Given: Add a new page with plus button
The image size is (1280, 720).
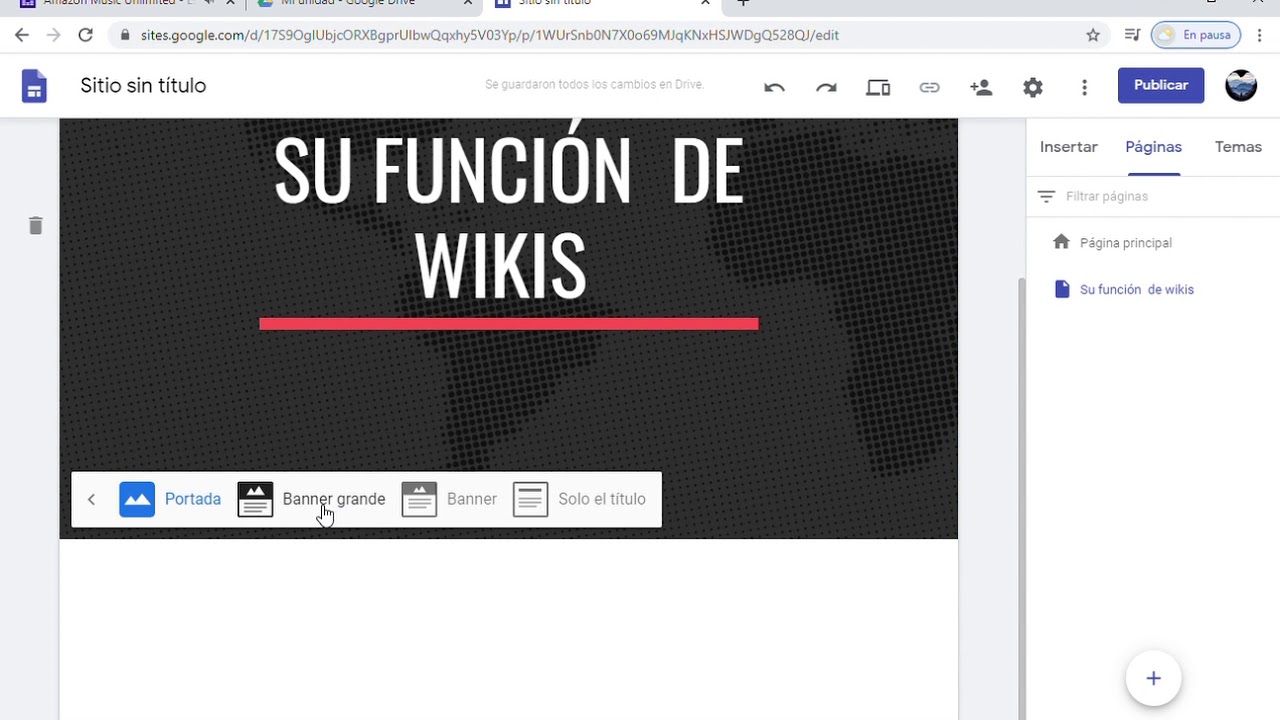Looking at the screenshot, I should click(x=1153, y=679).
